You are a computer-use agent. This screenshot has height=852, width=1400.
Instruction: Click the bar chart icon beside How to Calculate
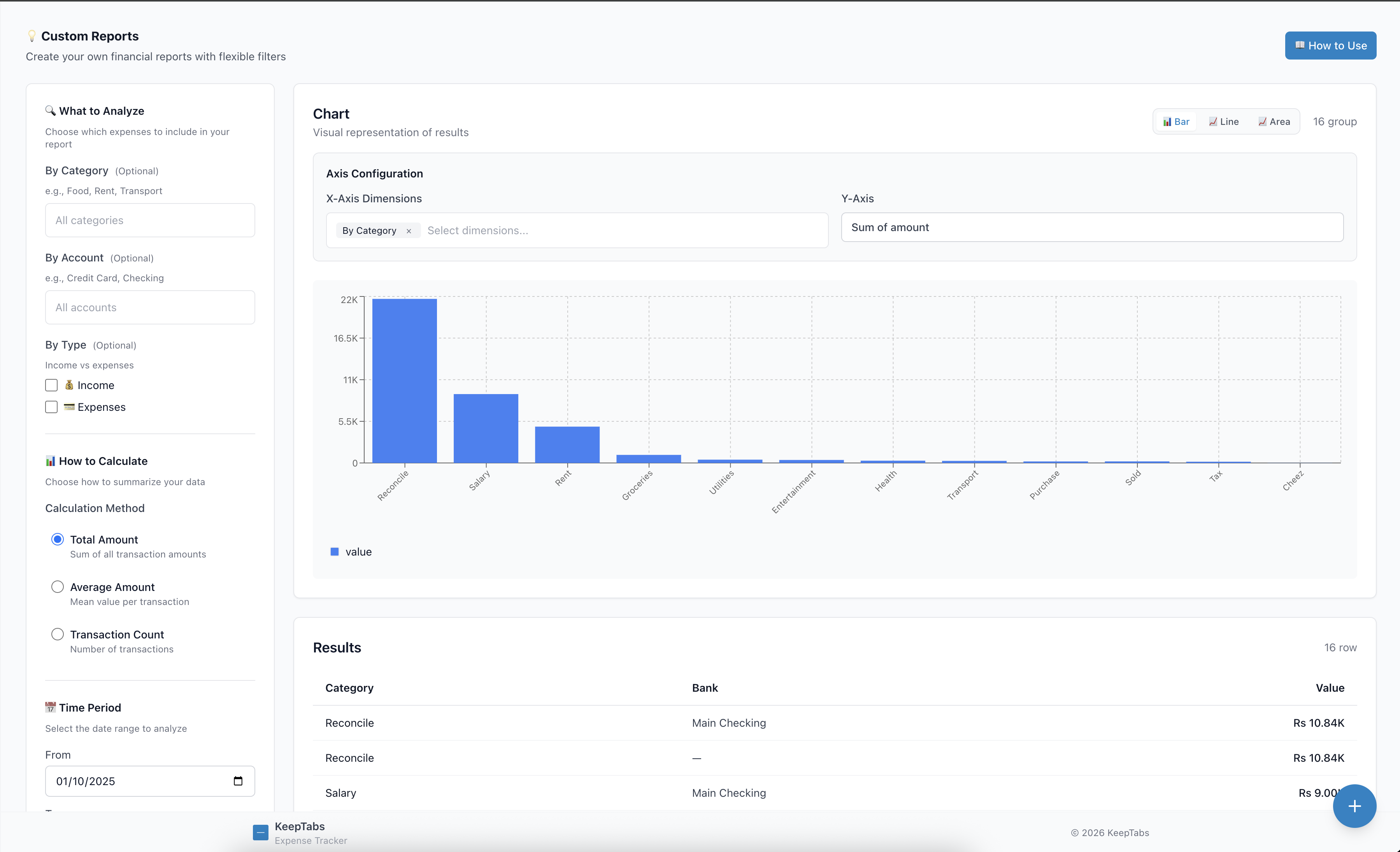pyautogui.click(x=50, y=461)
